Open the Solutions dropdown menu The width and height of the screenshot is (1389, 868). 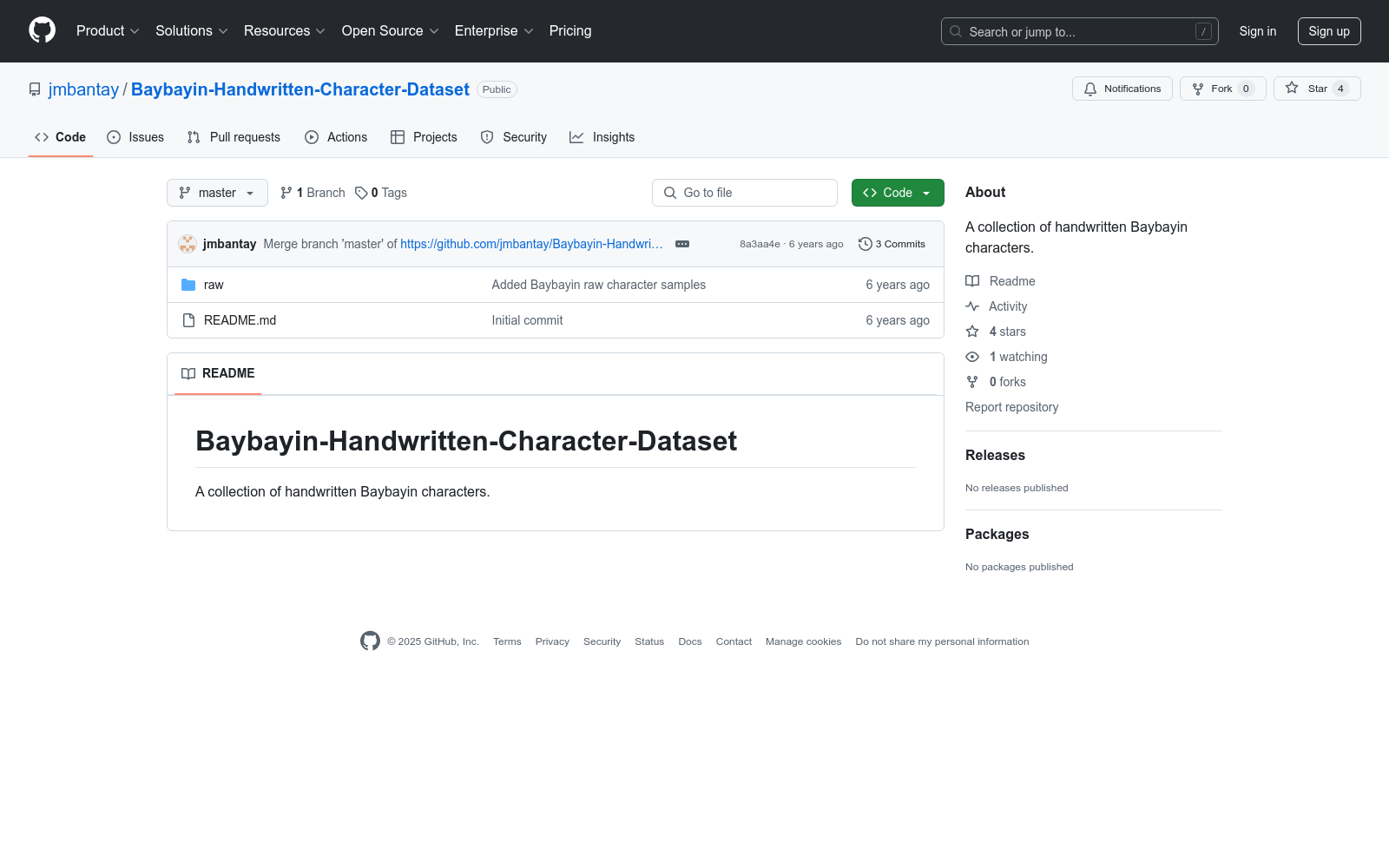click(192, 31)
